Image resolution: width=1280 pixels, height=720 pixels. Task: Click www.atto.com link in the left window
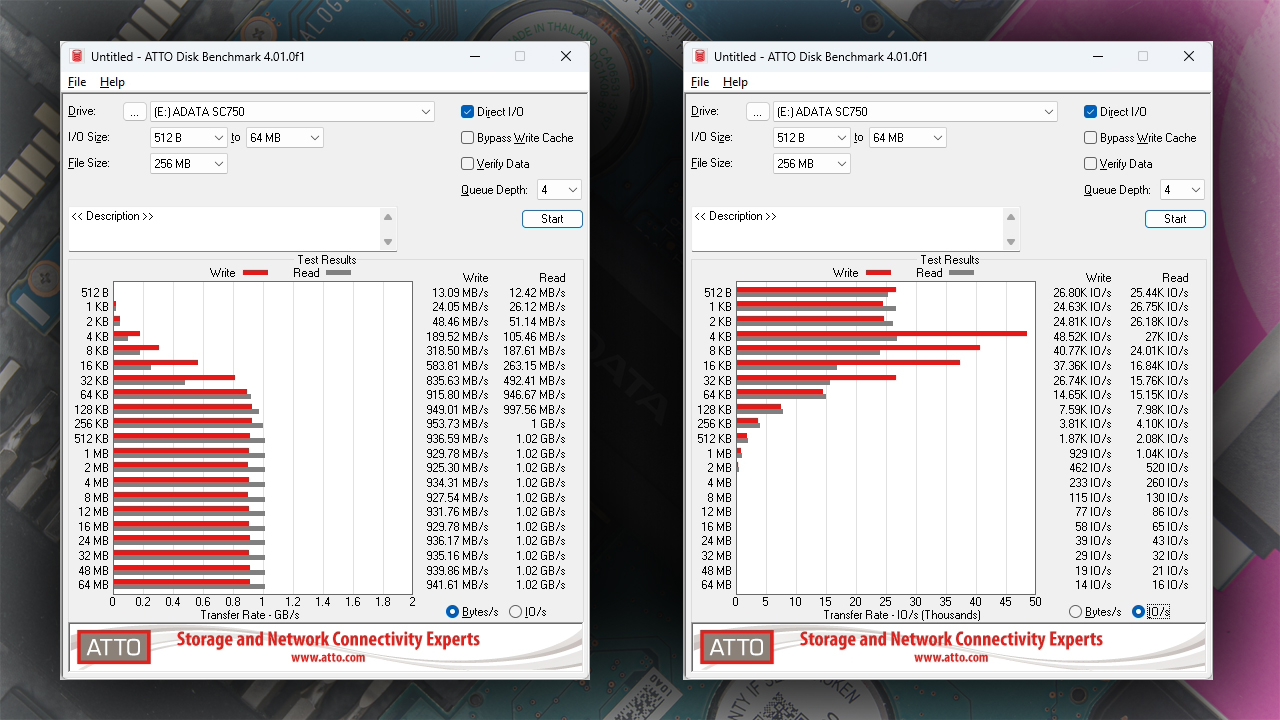[x=328, y=658]
